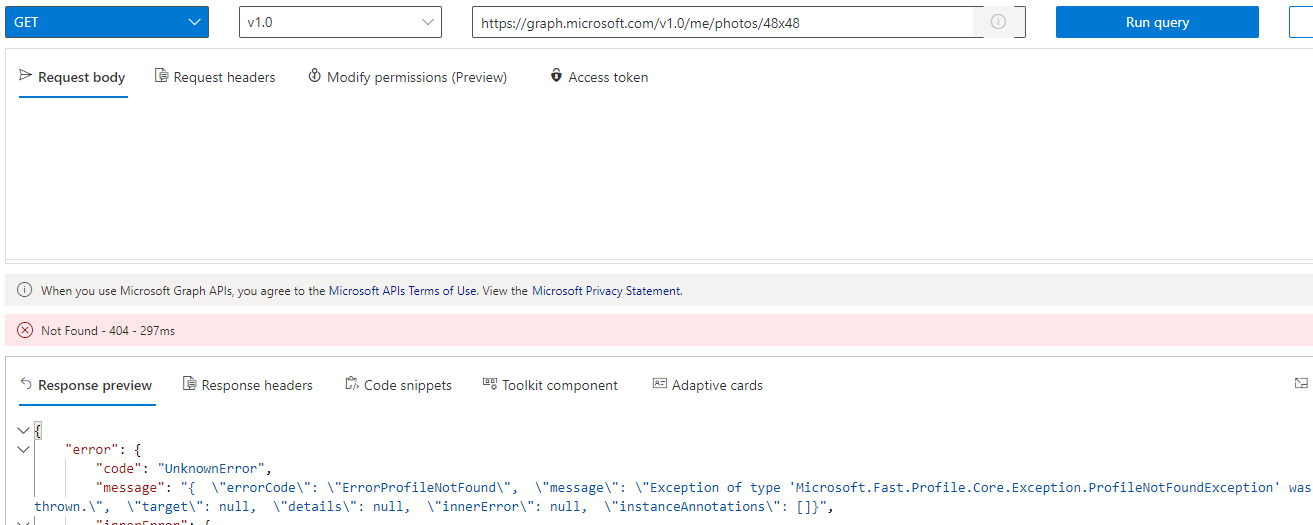Run the query

pyautogui.click(x=1157, y=22)
